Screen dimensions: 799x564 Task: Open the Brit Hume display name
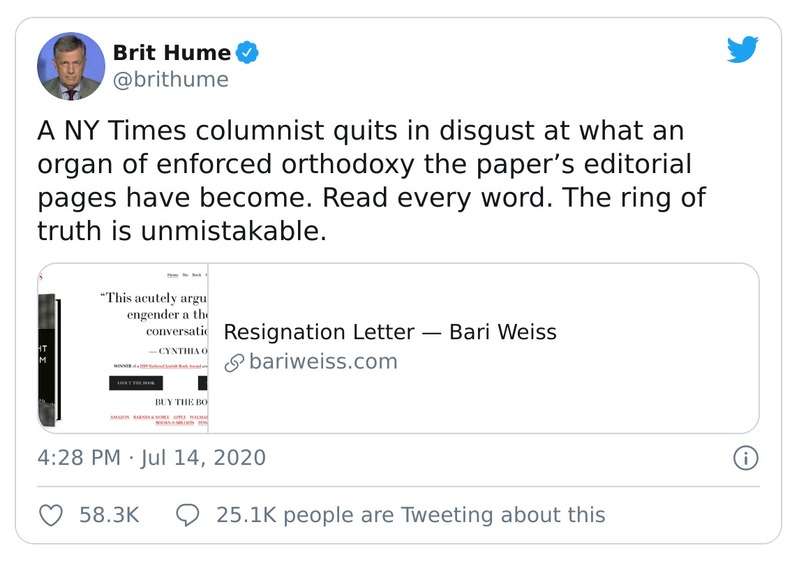click(x=172, y=52)
